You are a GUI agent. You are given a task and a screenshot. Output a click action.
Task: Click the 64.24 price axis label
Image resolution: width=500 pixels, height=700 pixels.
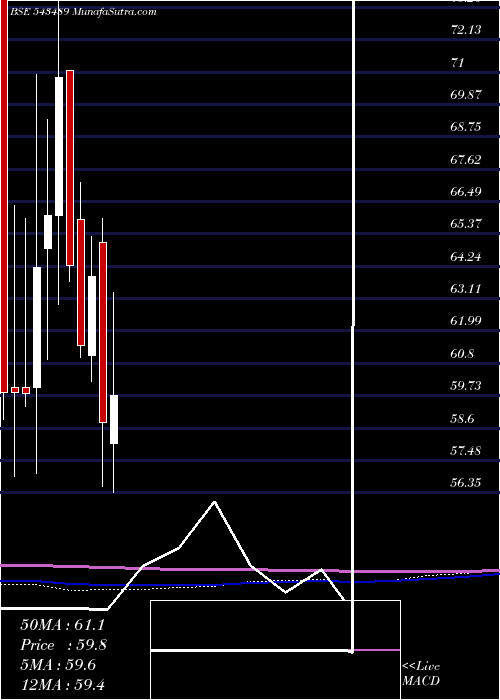point(466,257)
